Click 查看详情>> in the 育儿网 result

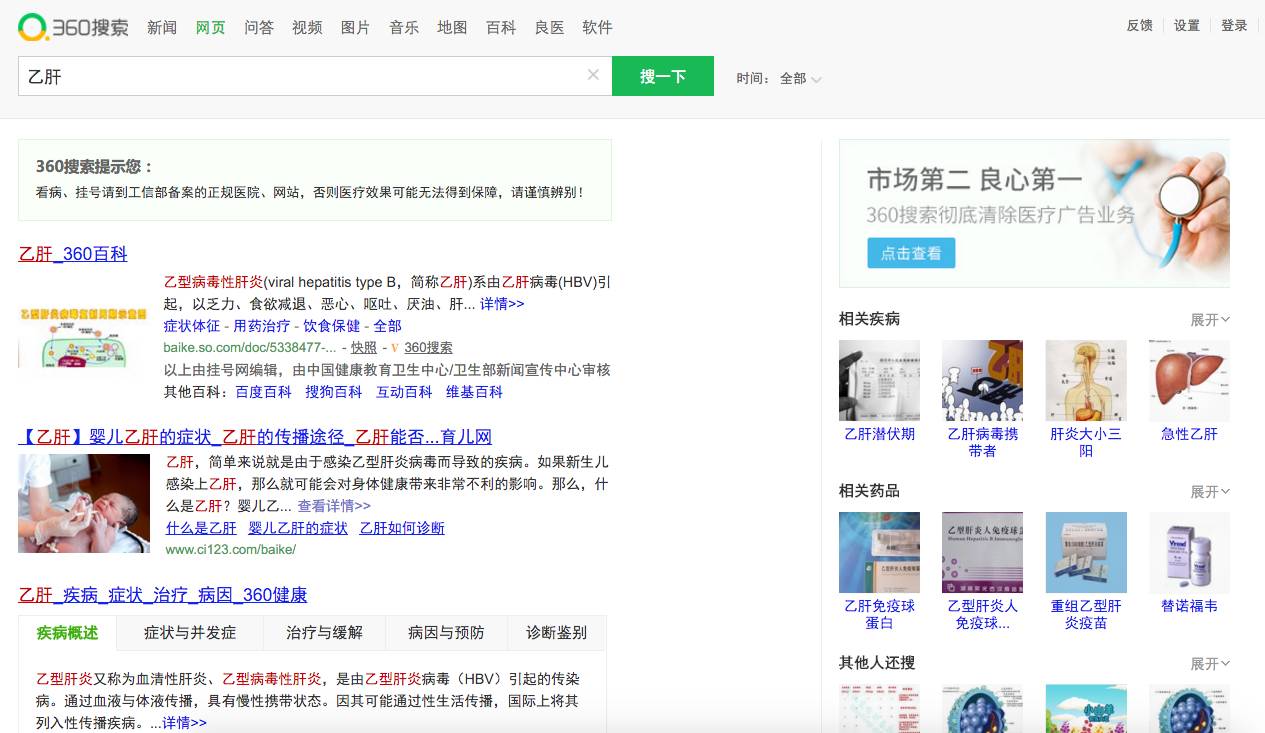tap(334, 506)
